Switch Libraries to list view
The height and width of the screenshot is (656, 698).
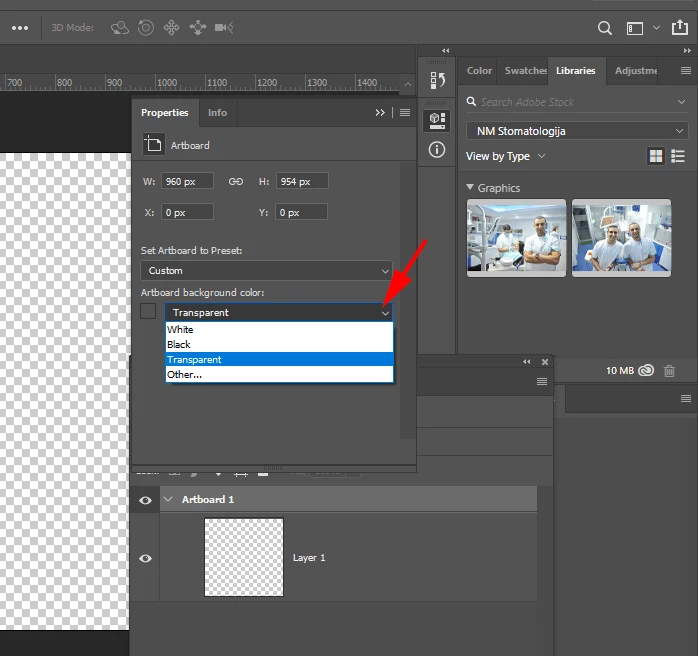(678, 156)
